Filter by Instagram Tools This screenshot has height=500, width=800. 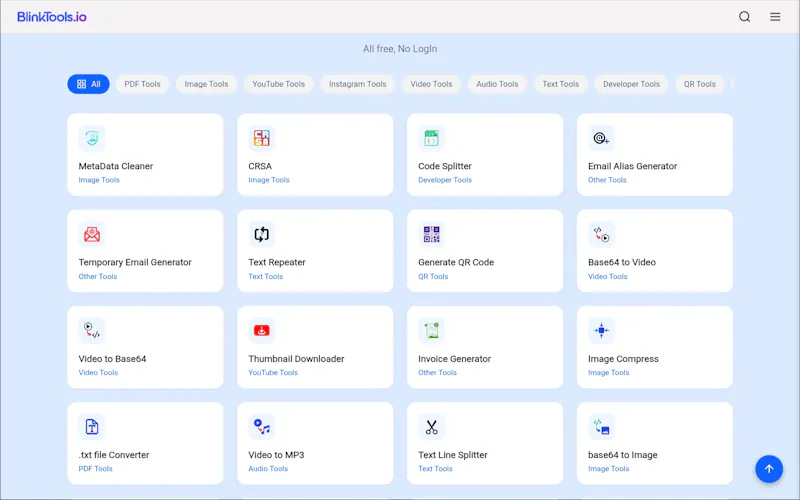(358, 84)
